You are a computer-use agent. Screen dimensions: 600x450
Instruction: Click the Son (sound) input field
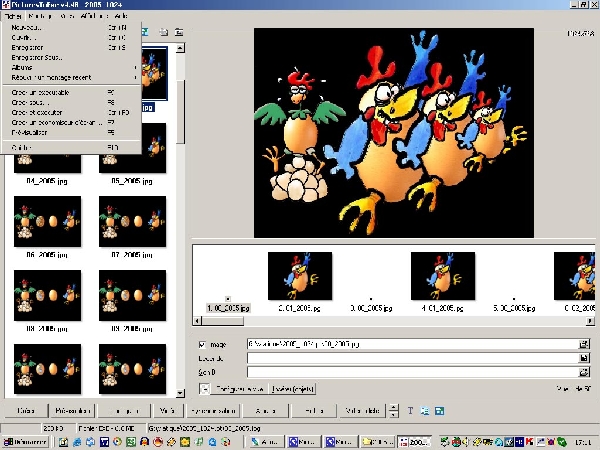point(412,372)
